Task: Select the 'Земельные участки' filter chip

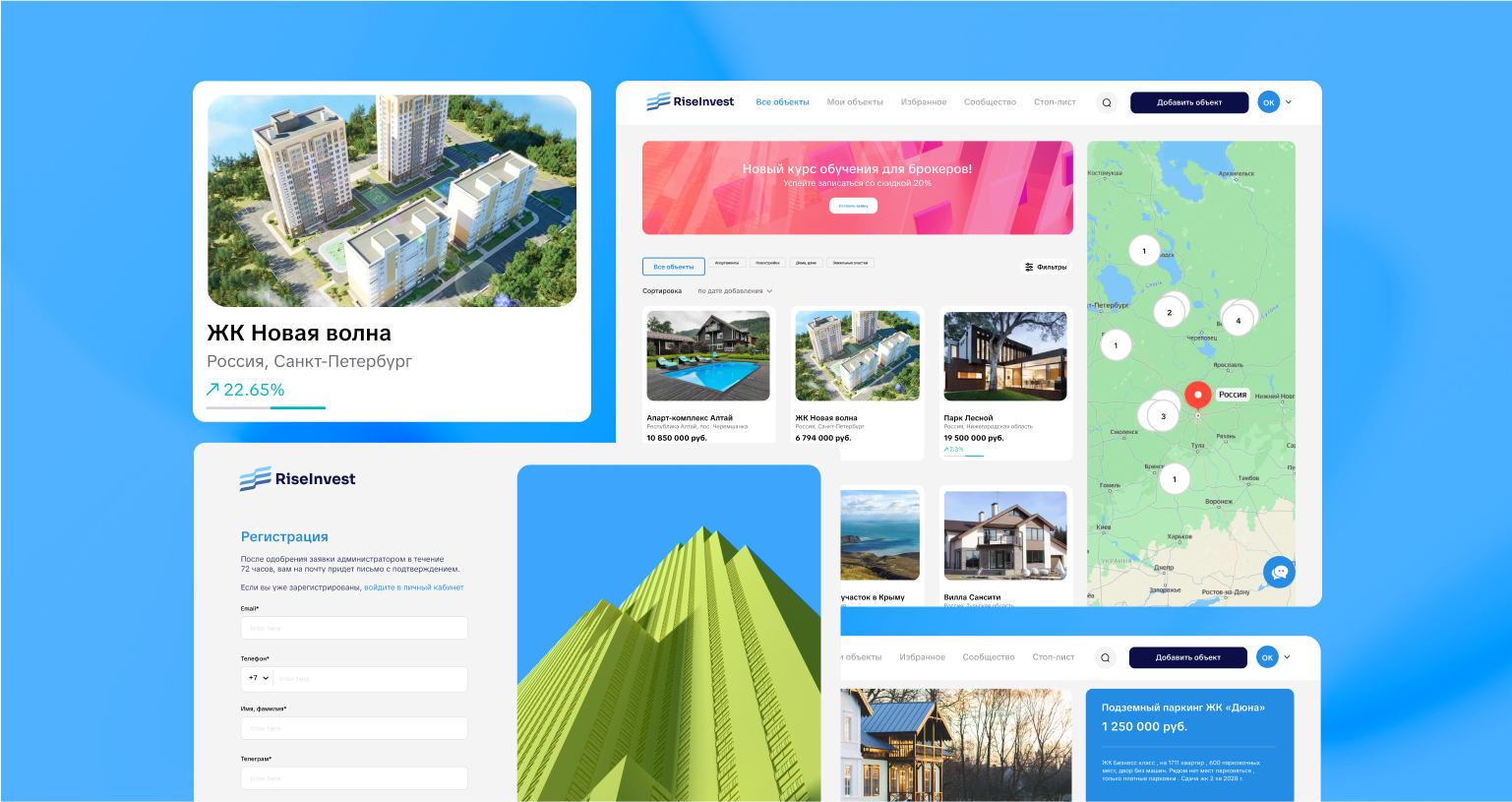Action: pos(850,263)
